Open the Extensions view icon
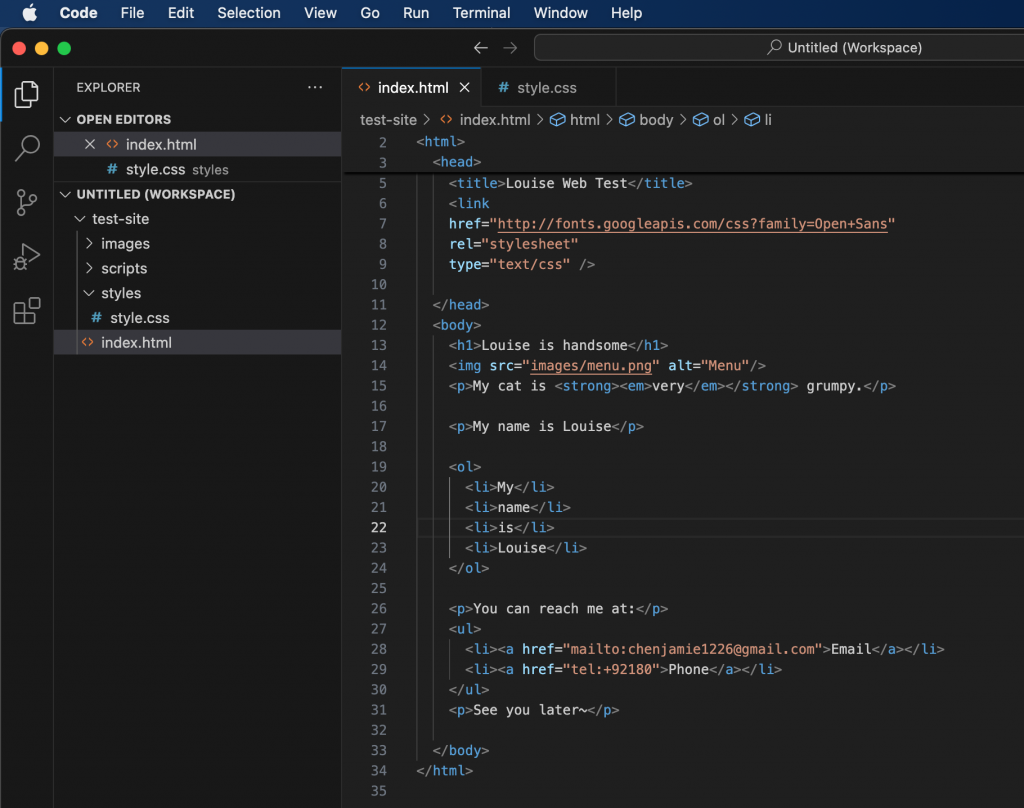This screenshot has height=808, width=1024. (x=27, y=311)
